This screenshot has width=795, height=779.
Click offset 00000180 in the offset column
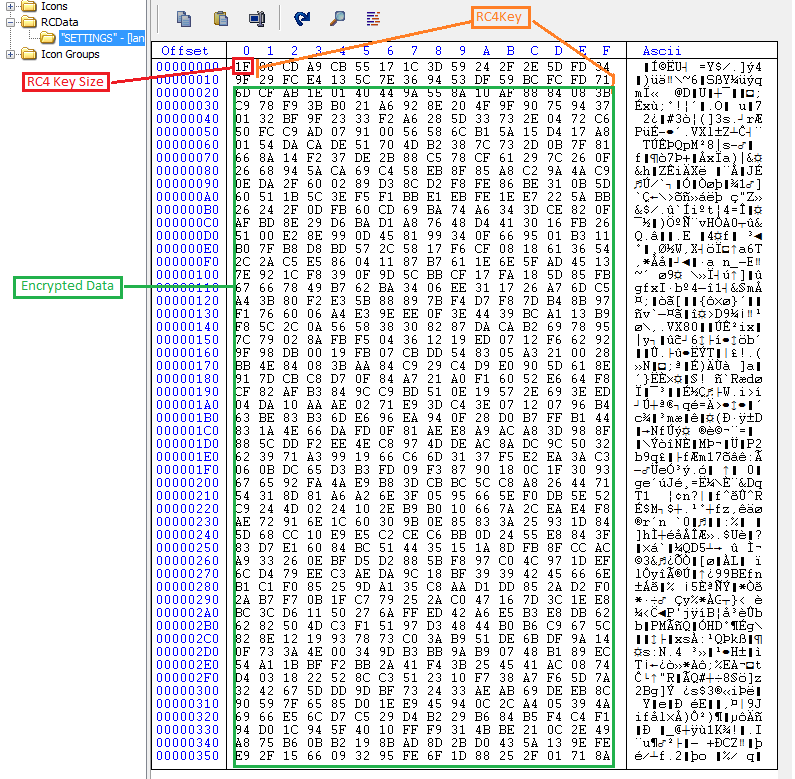[188, 379]
